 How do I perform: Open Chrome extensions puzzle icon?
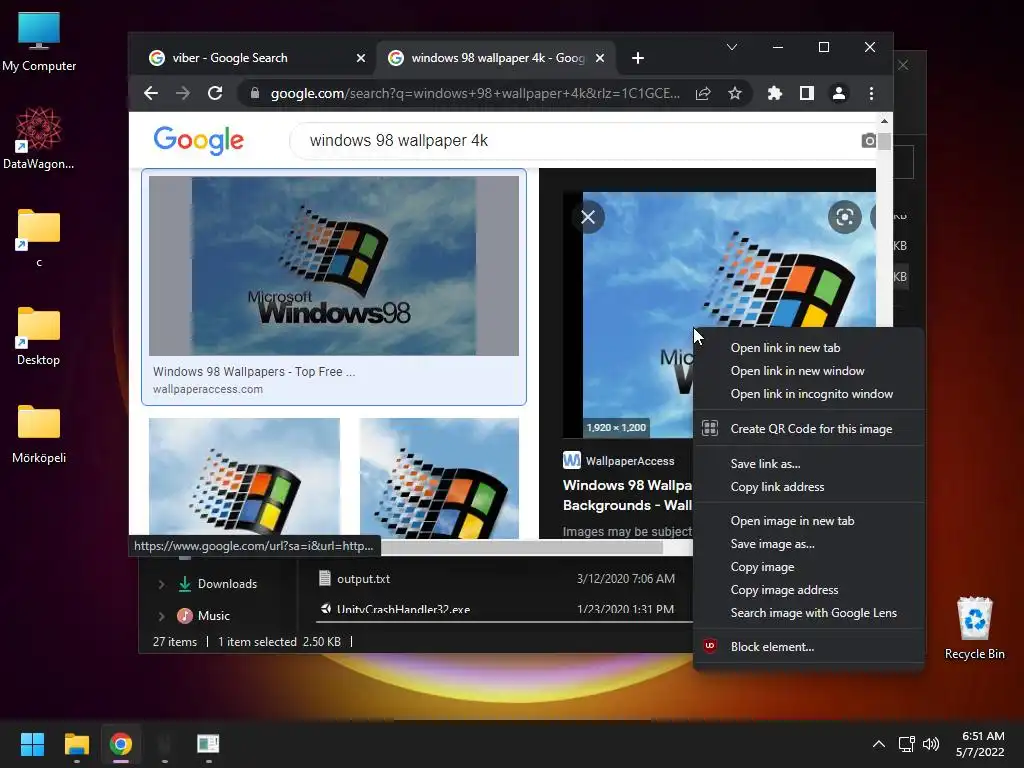pyautogui.click(x=775, y=93)
